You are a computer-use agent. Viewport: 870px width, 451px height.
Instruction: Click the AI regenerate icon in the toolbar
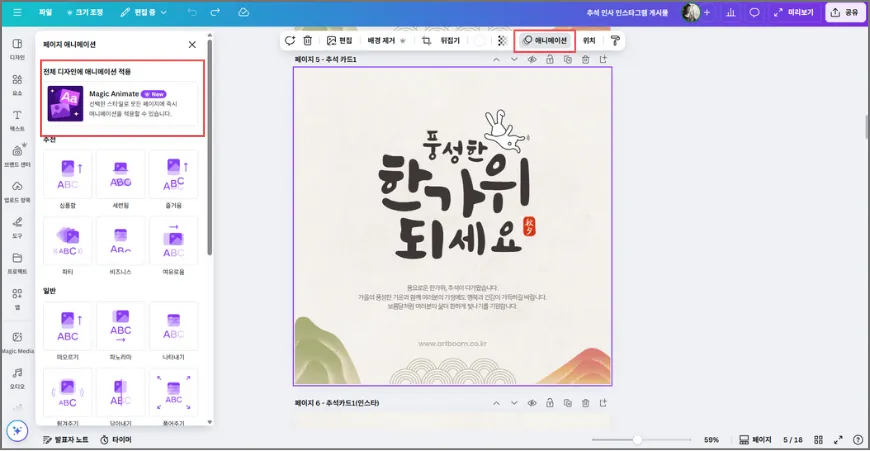point(290,40)
